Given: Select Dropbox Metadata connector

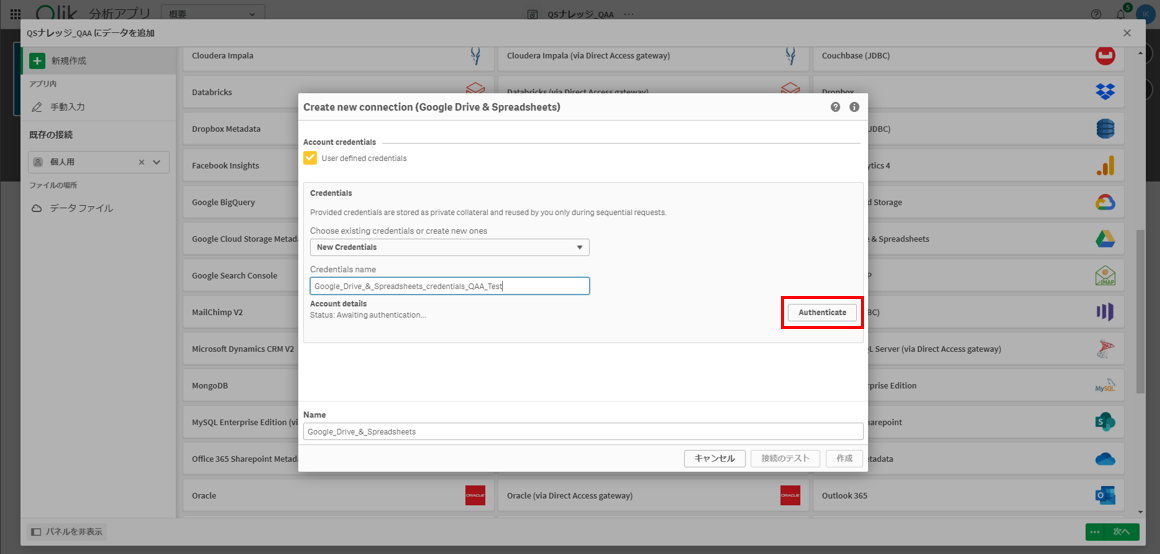Looking at the screenshot, I should pos(240,129).
